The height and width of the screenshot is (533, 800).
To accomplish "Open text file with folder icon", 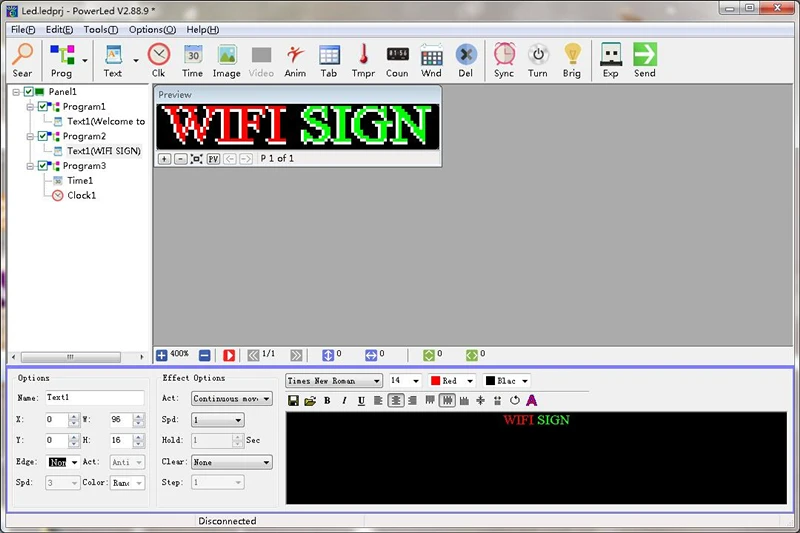I will (x=310, y=401).
